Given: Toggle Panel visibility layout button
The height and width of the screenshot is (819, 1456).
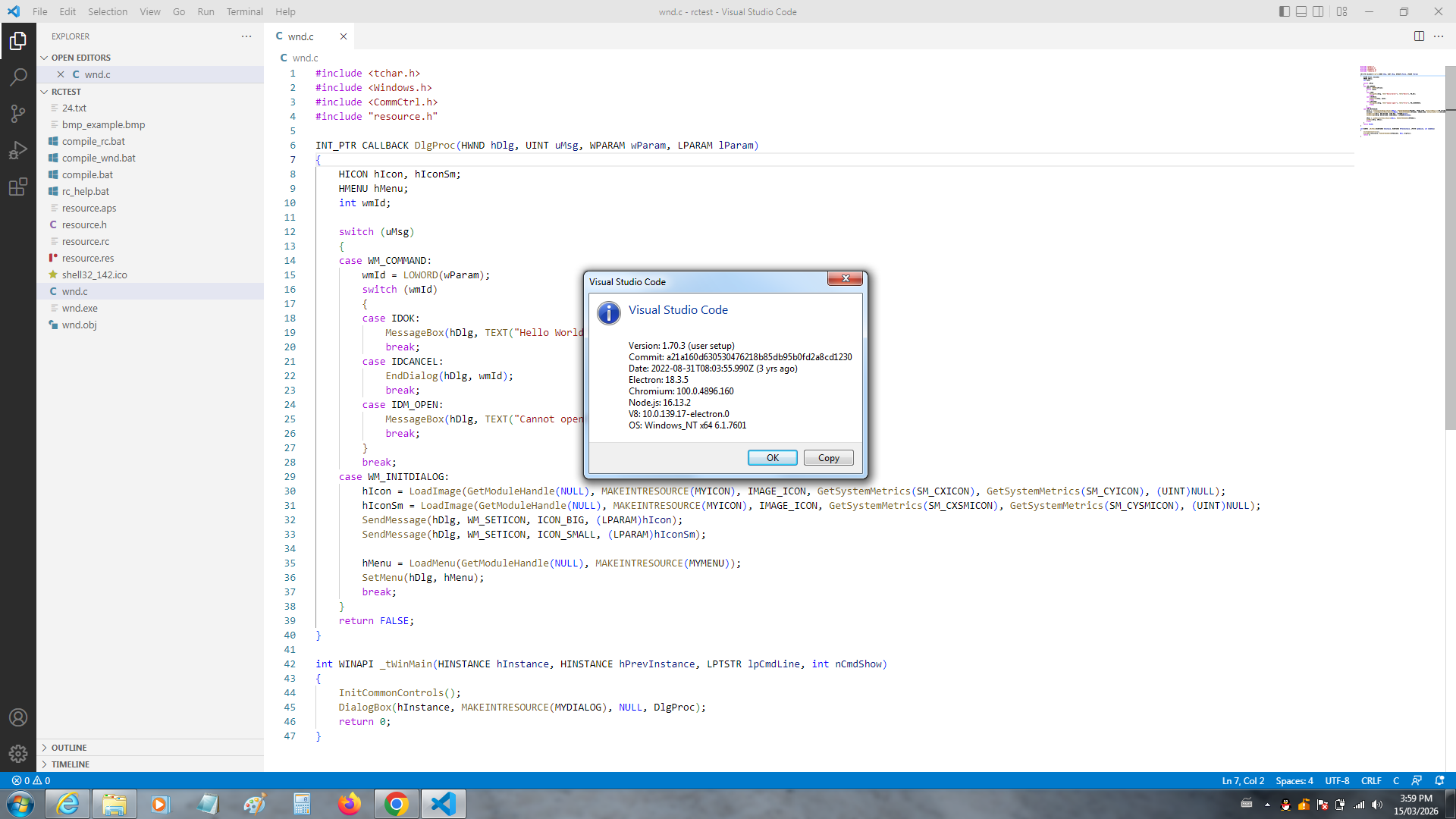Looking at the screenshot, I should click(1301, 11).
